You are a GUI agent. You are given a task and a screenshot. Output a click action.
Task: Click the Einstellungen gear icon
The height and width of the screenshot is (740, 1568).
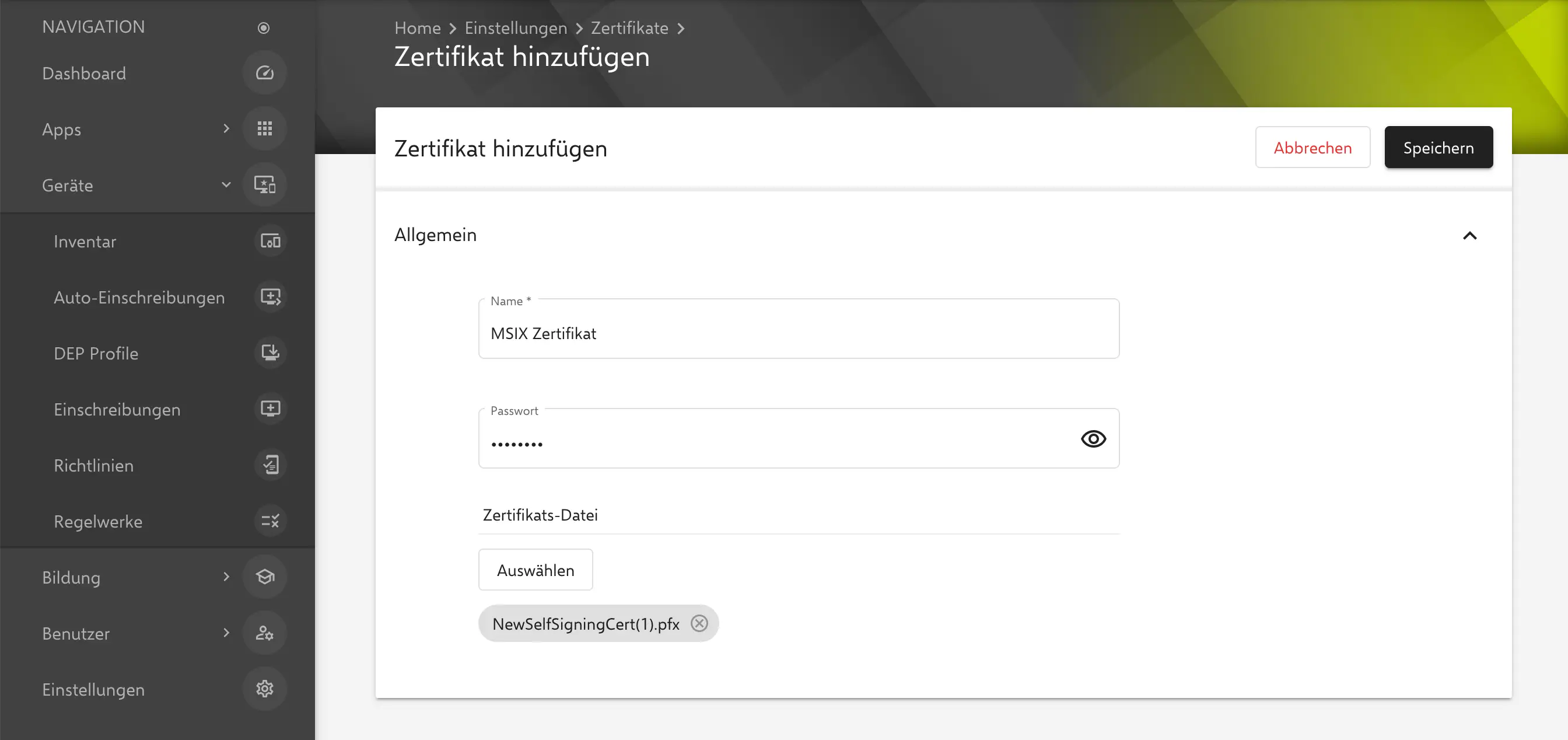point(264,689)
